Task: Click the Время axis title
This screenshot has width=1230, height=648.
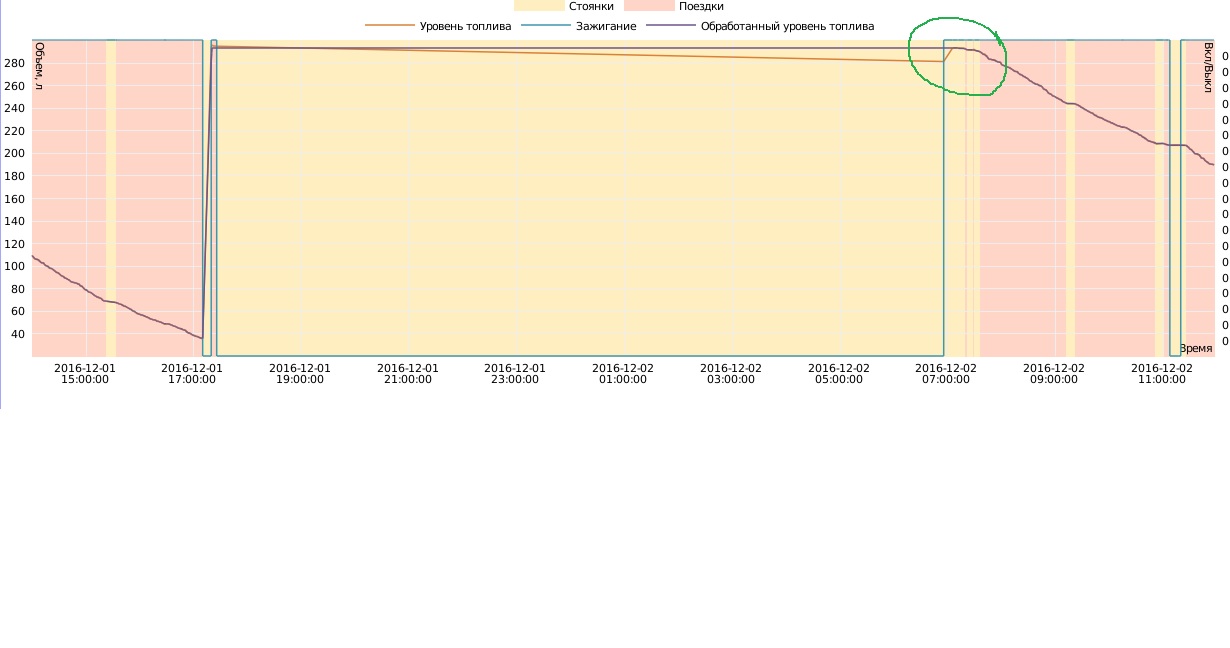Action: click(1195, 348)
